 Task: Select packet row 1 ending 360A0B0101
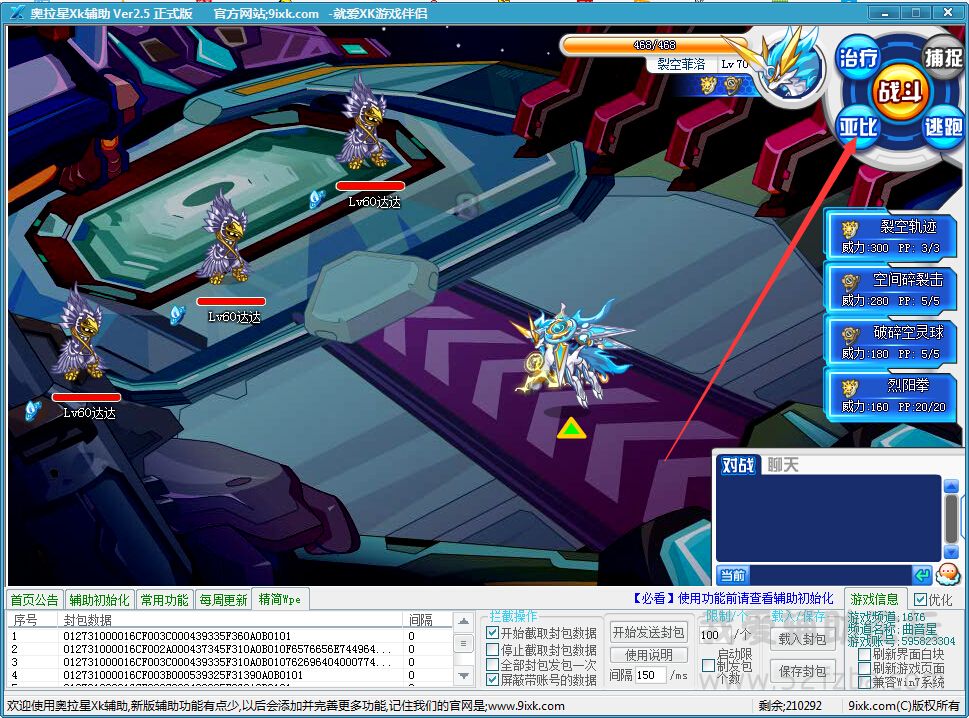230,636
